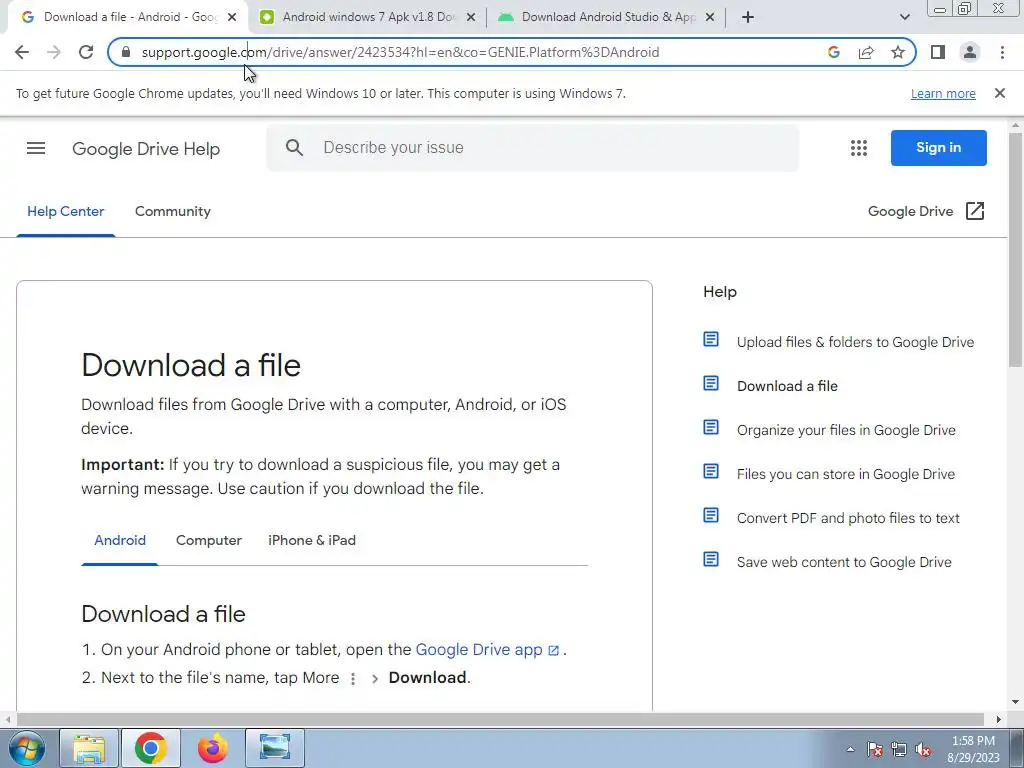This screenshot has width=1024, height=768.
Task: Toggle the Chrome side panel icon
Action: [x=938, y=52]
